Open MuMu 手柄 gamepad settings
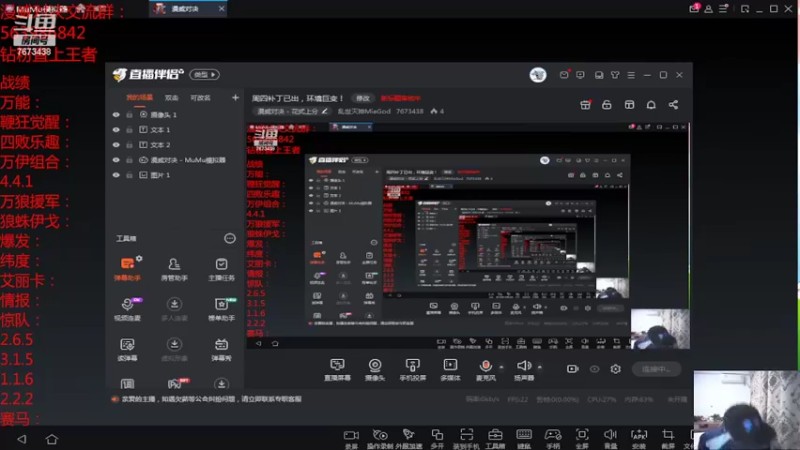Viewport: 800px width, 450px height. click(x=553, y=438)
